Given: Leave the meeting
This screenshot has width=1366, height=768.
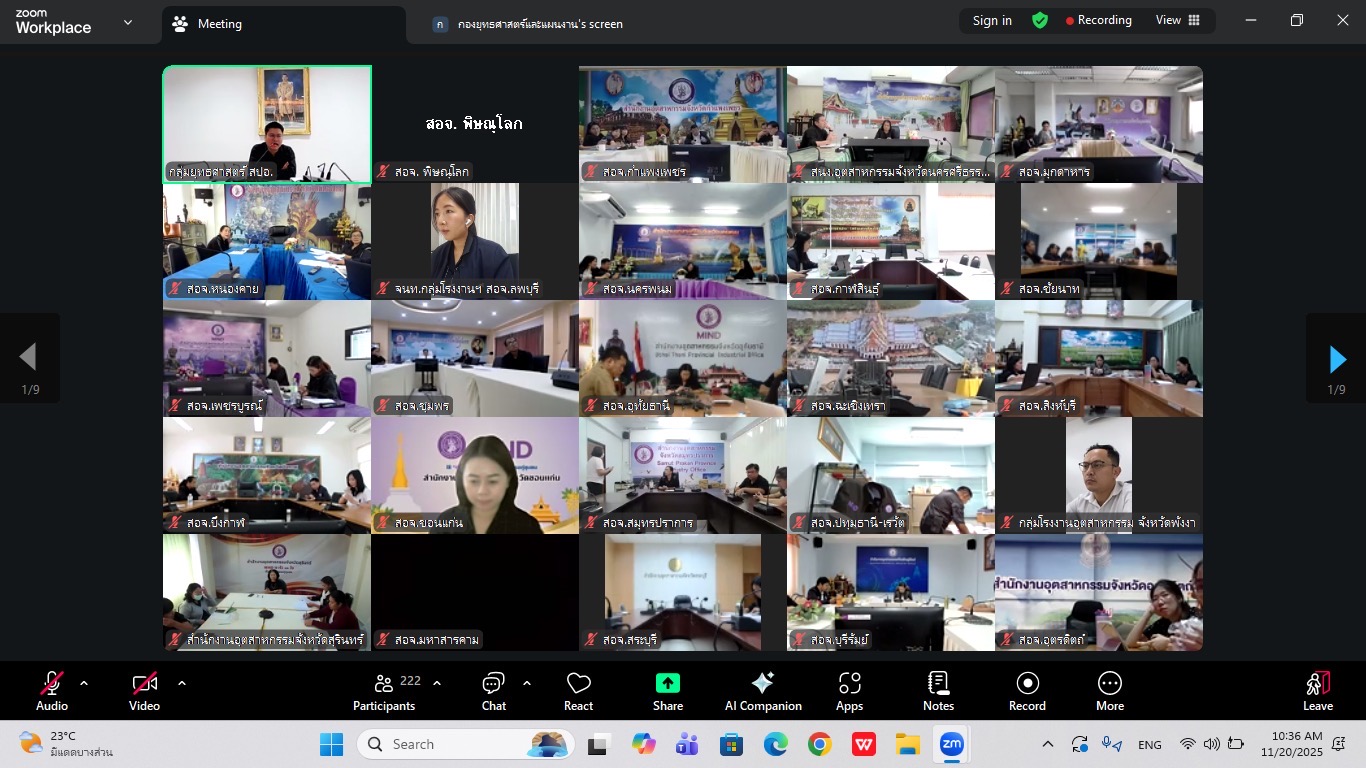Looking at the screenshot, I should (x=1318, y=691).
